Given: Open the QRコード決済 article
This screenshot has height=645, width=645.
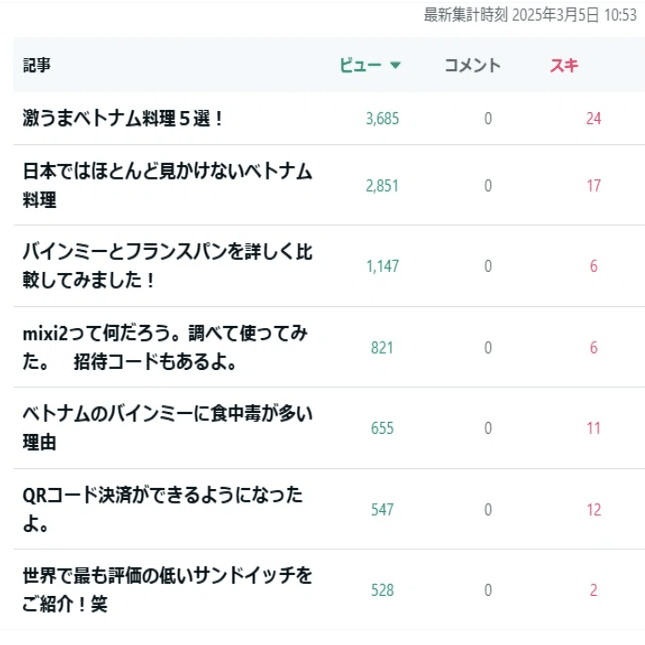Looking at the screenshot, I should (163, 509).
